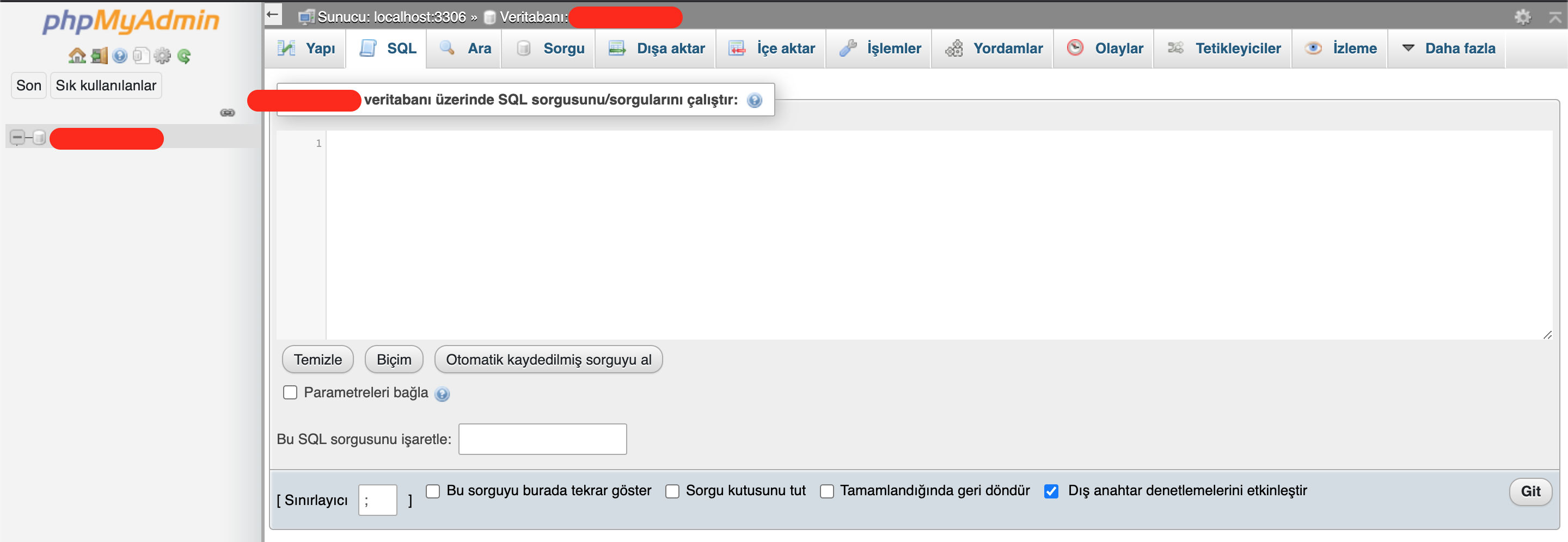Uncheck Dış anahtar denetlemelerini etkinleştir

tap(1051, 491)
